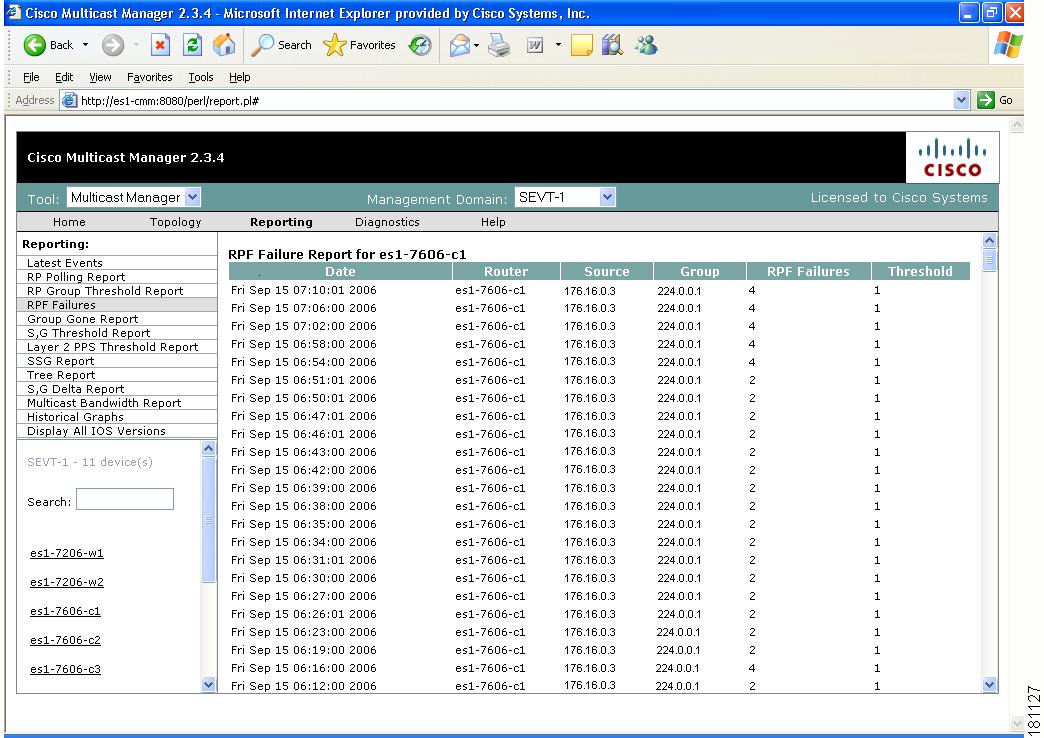The width and height of the screenshot is (1044, 738).
Task: Click the Research books icon
Action: pyautogui.click(x=612, y=45)
